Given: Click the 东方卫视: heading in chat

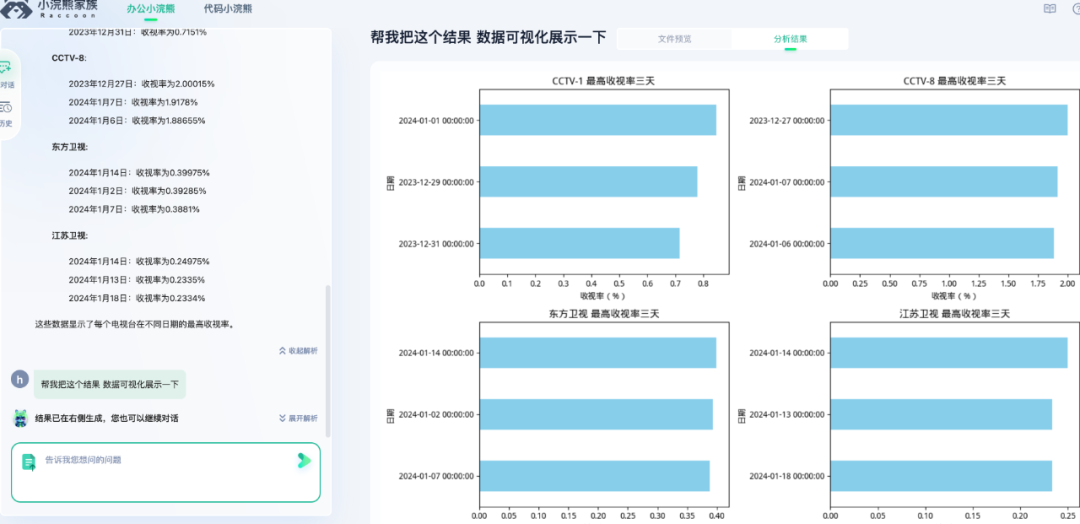Looking at the screenshot, I should (x=70, y=147).
